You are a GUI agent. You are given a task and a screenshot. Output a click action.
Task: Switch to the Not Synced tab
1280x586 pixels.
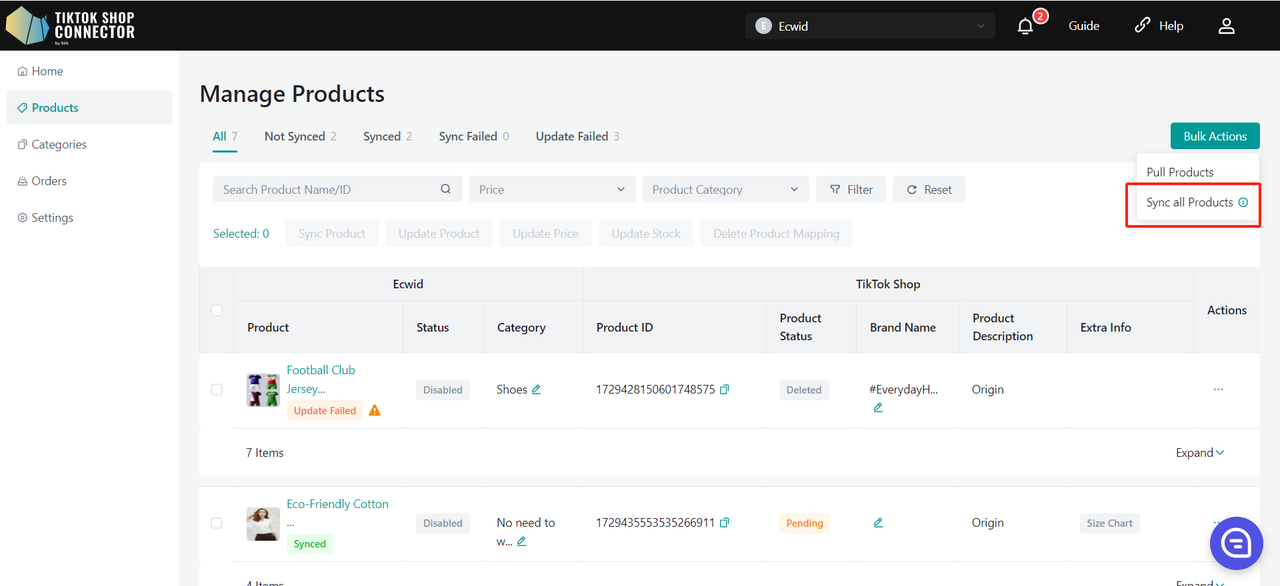tap(300, 136)
